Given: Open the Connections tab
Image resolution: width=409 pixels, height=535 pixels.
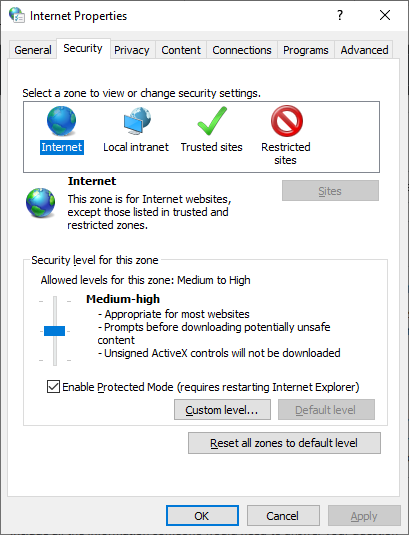Looking at the screenshot, I should click(x=242, y=50).
